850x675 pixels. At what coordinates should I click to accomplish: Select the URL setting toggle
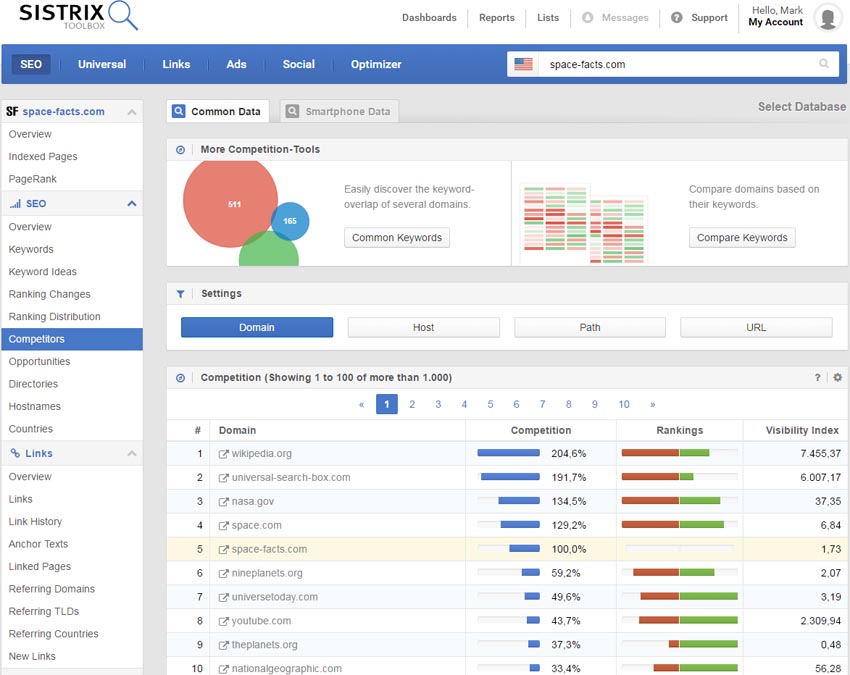click(756, 327)
